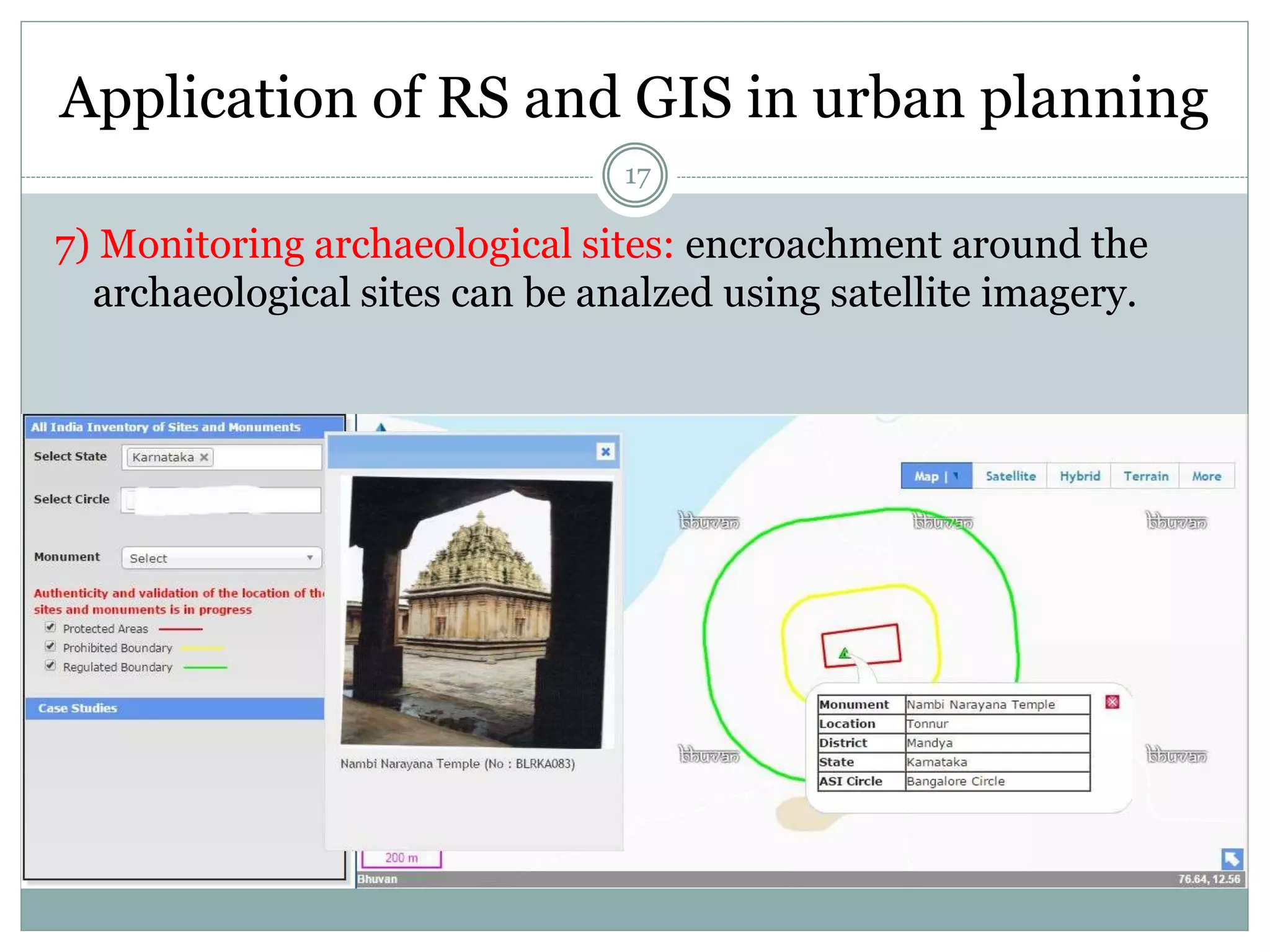Toggle Protected Areas checkbox
Screen dimensions: 1270x952
pyautogui.click(x=50, y=627)
